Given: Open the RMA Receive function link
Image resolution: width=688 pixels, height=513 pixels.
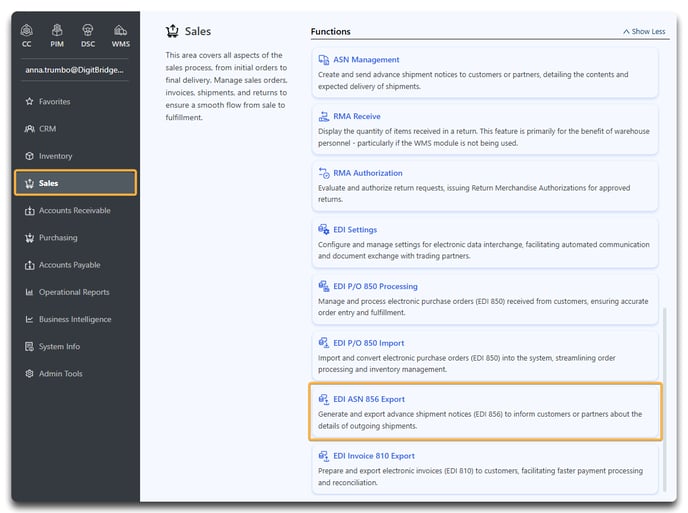Looking at the screenshot, I should tap(357, 116).
